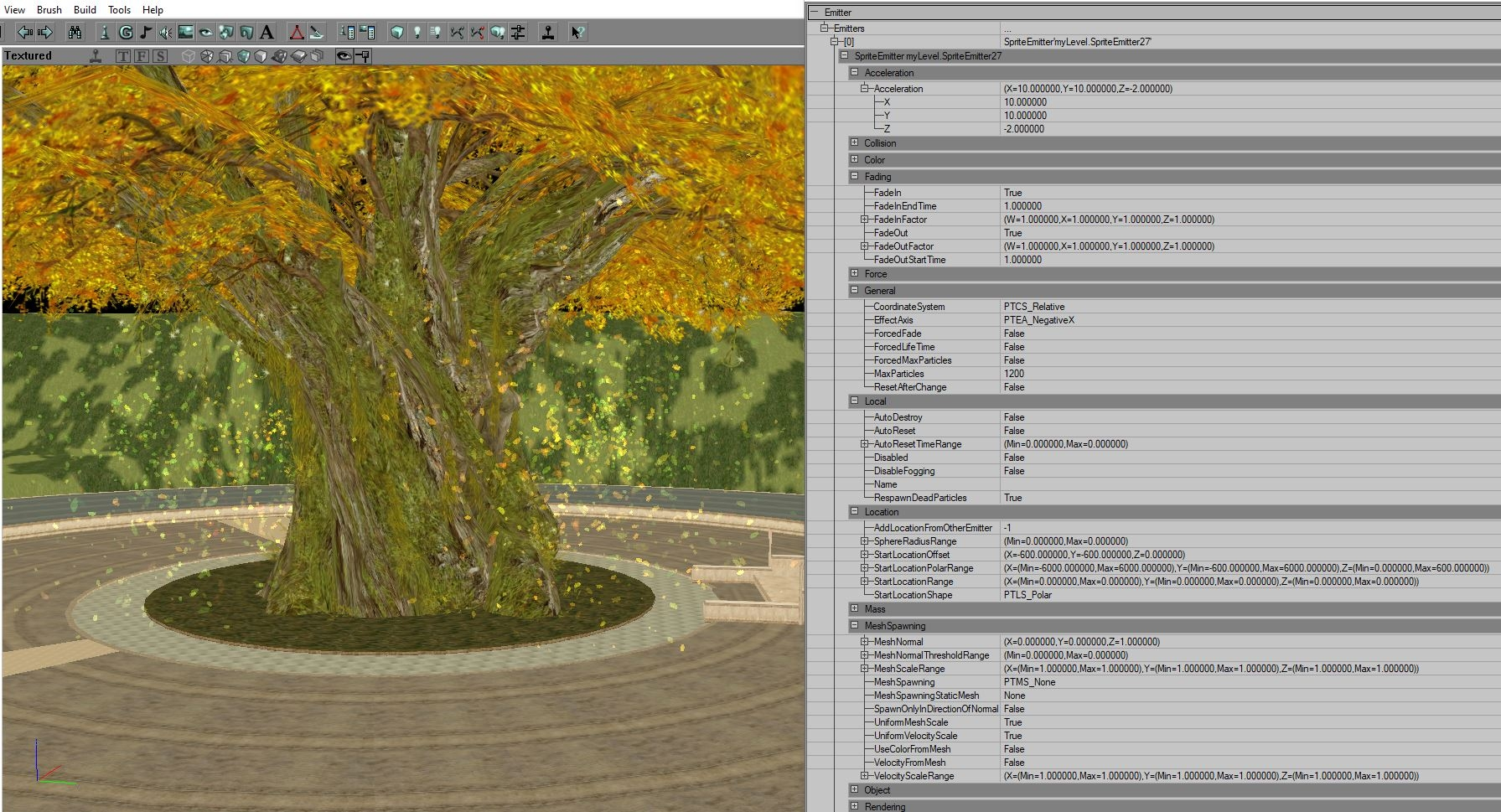The width and height of the screenshot is (1501, 812).
Task: Expand the Object category
Action: click(x=854, y=789)
